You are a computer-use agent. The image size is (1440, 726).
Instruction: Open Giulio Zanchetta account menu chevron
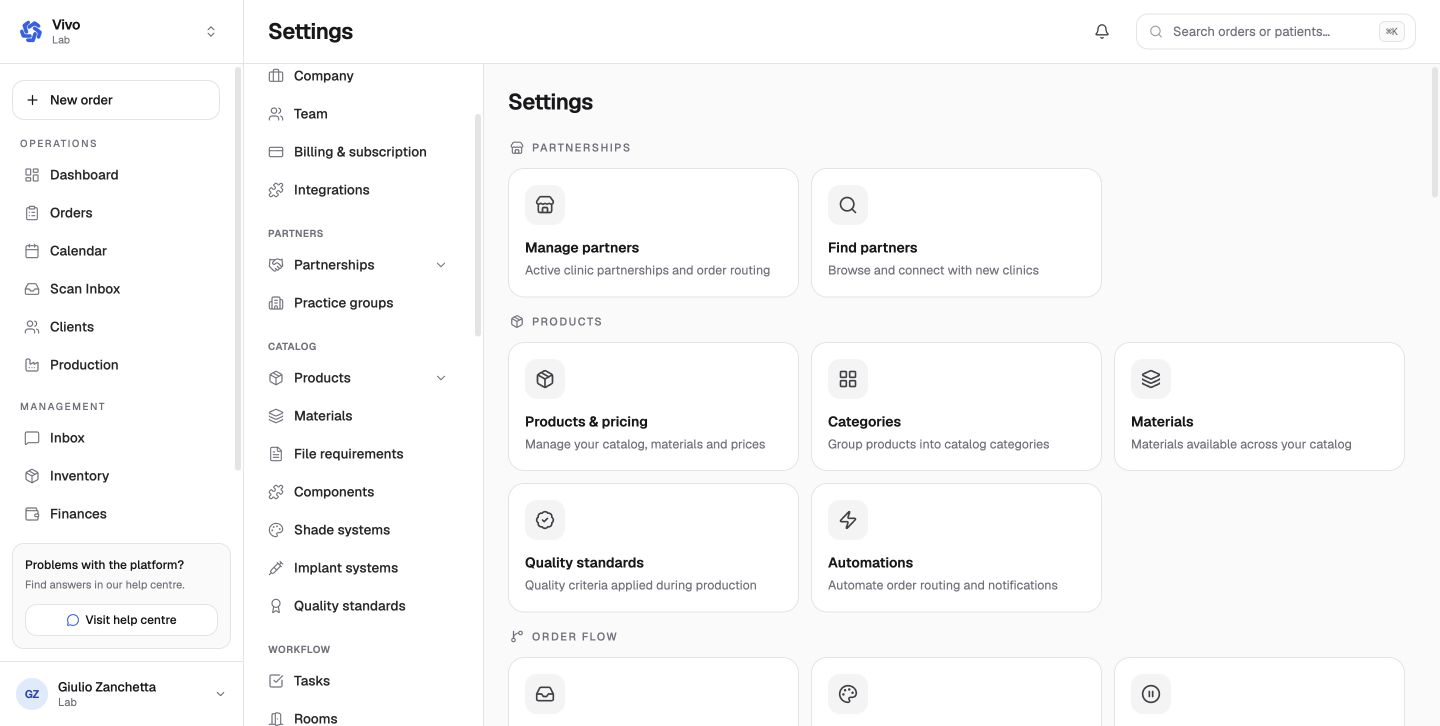220,694
